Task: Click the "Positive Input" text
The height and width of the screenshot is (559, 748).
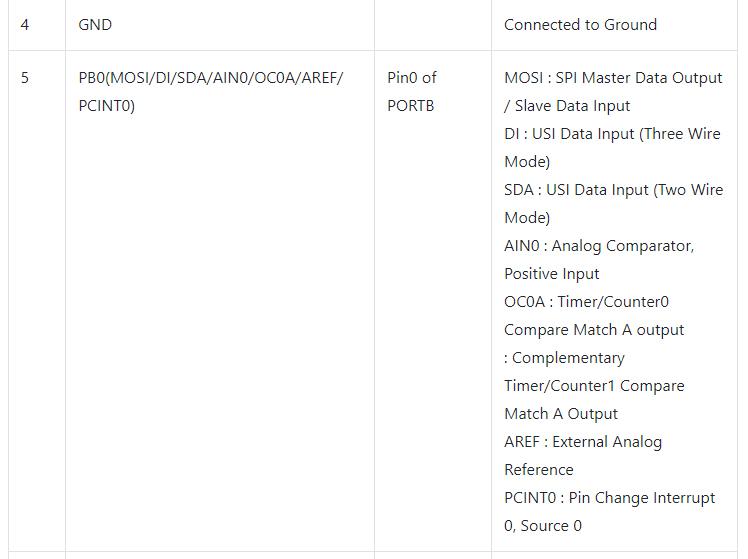Action: click(x=552, y=274)
